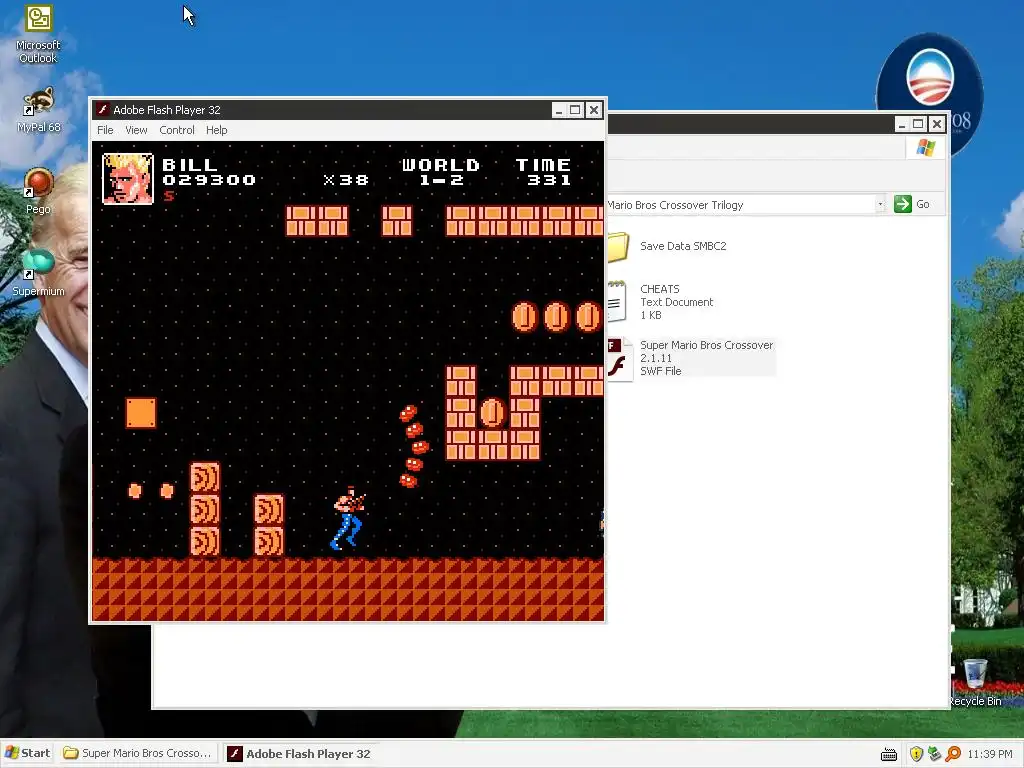Click the keyboard icon in system tray

(889, 754)
